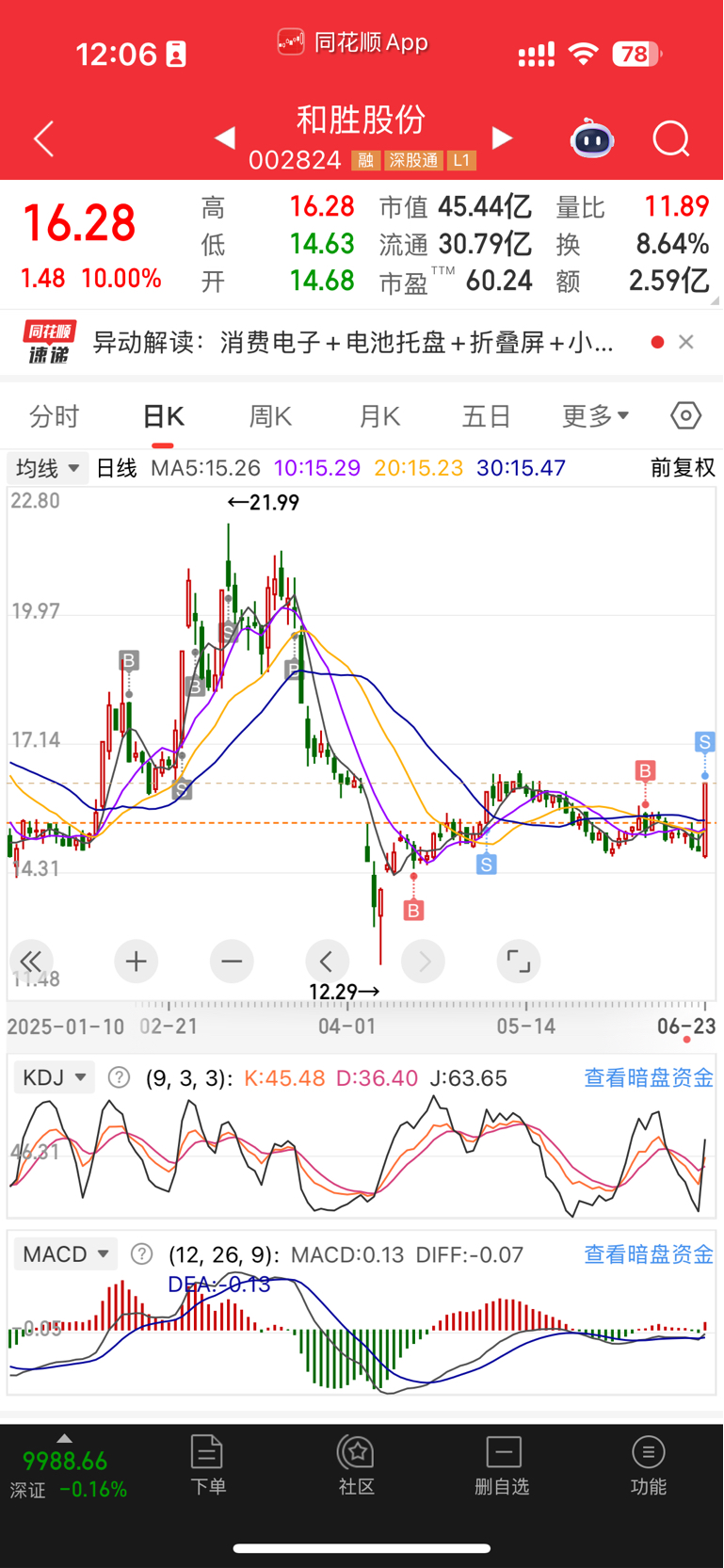Switch to 月K tab

[x=379, y=415]
